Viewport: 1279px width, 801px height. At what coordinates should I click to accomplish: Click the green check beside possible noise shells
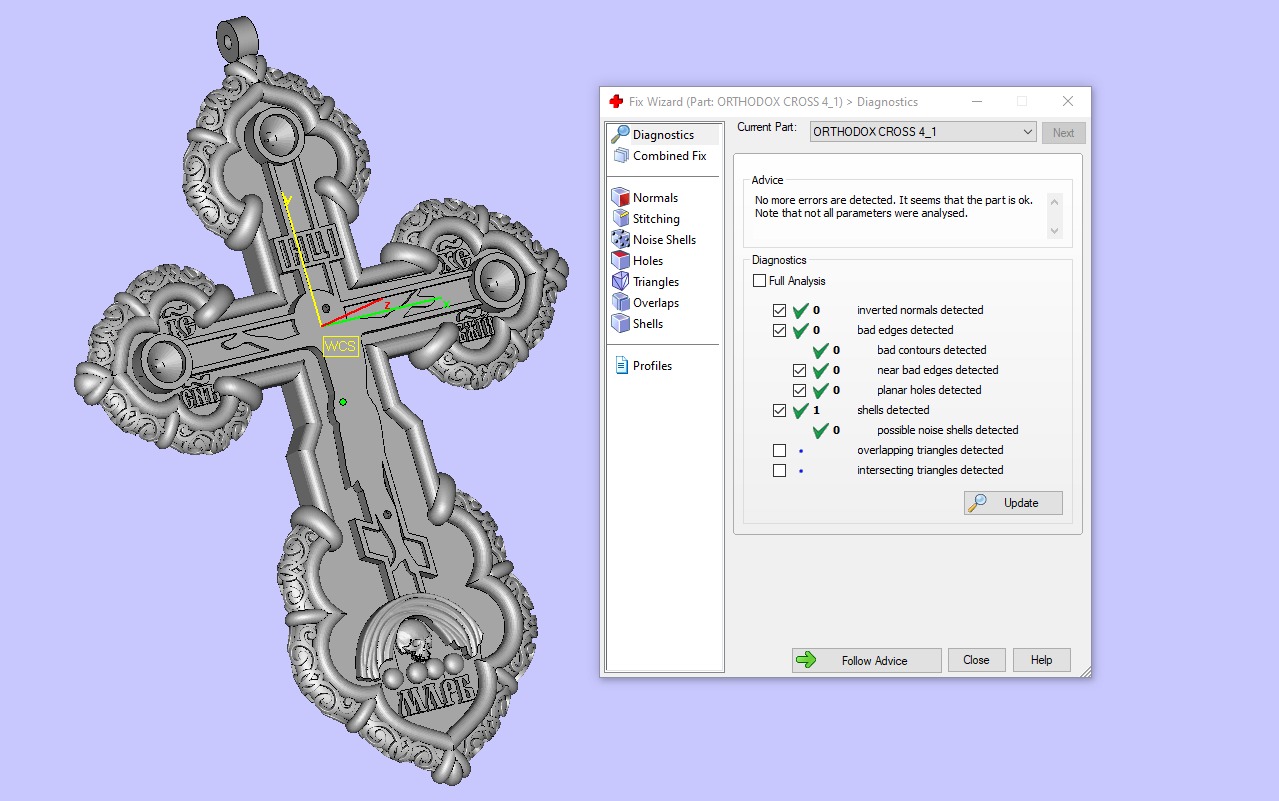tap(820, 430)
